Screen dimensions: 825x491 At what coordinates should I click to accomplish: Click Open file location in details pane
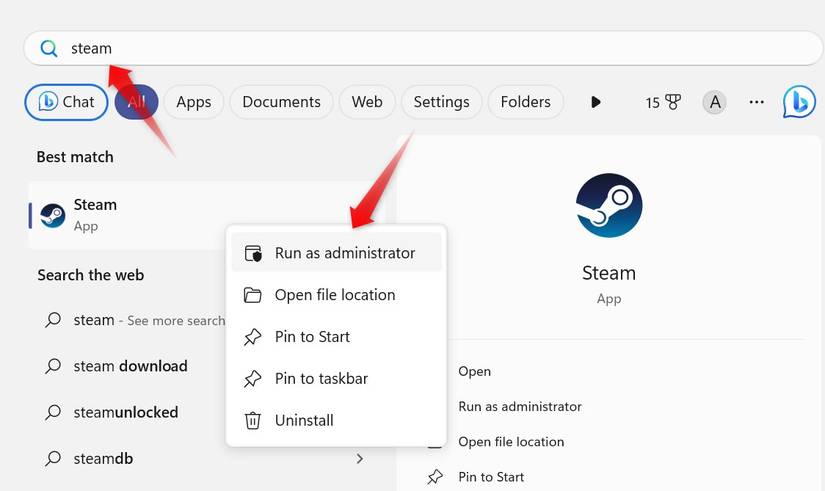tap(511, 442)
